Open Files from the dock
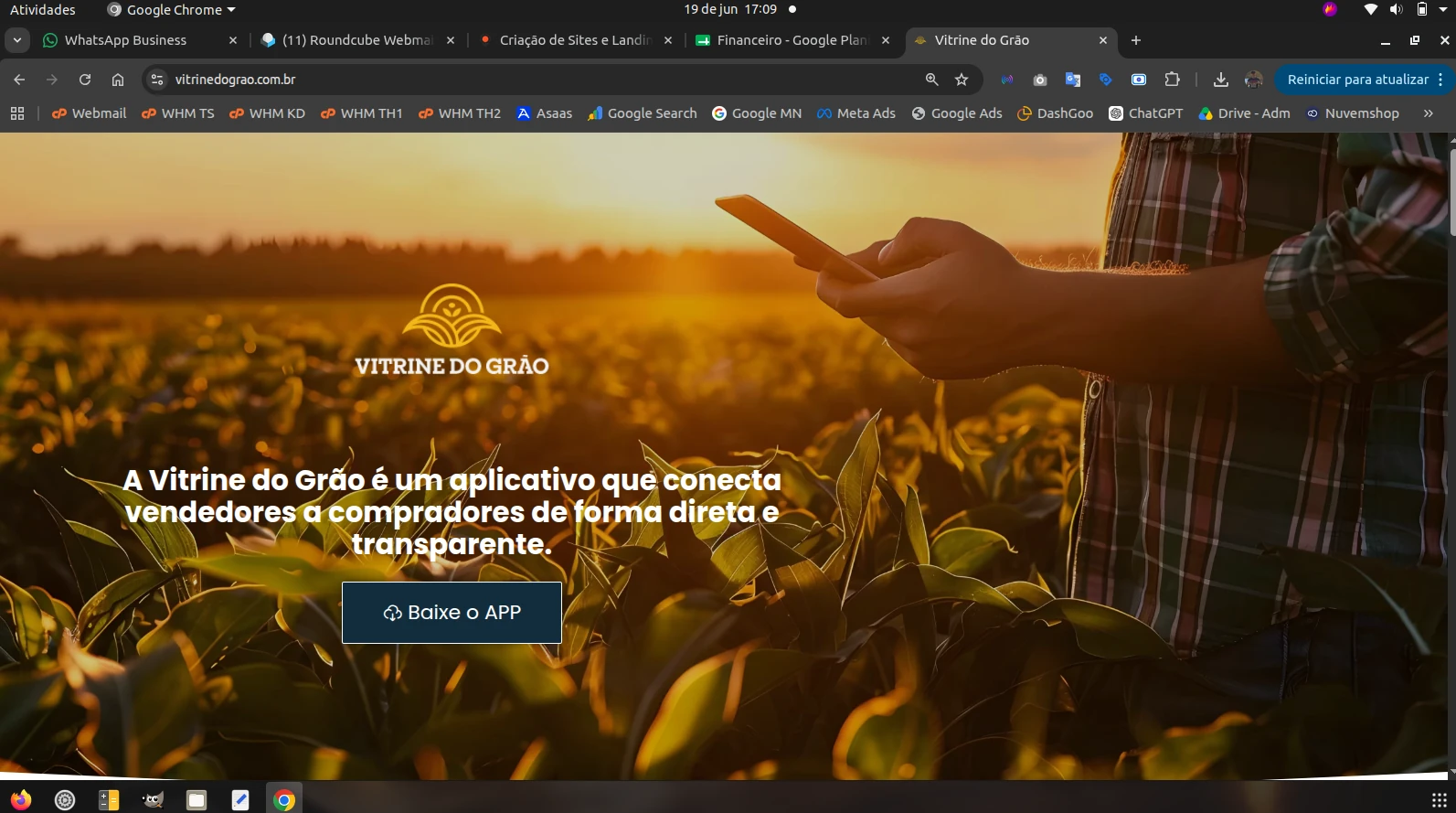The image size is (1456, 813). pyautogui.click(x=197, y=800)
